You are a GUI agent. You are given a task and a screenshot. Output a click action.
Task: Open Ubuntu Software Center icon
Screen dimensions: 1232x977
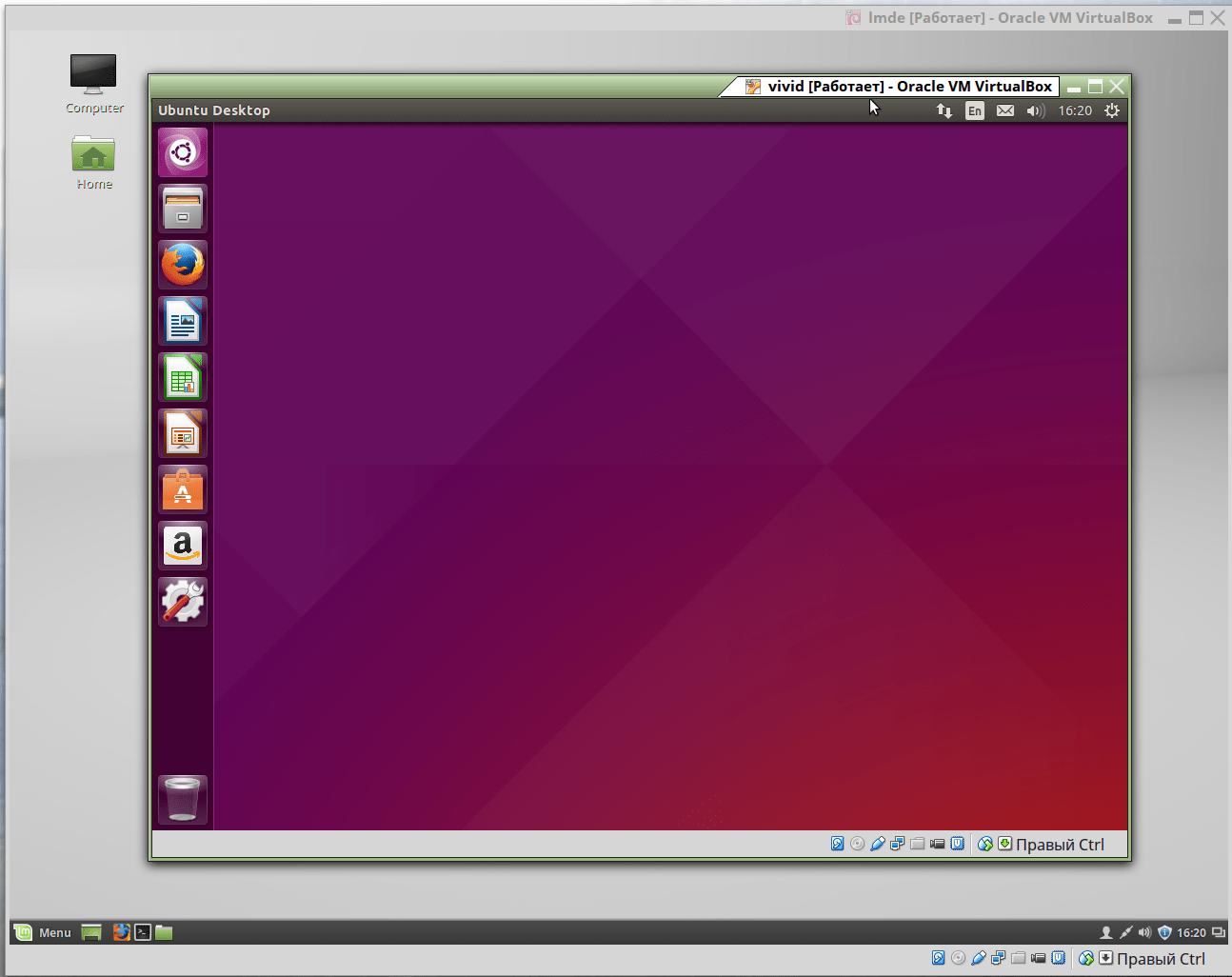coord(183,489)
